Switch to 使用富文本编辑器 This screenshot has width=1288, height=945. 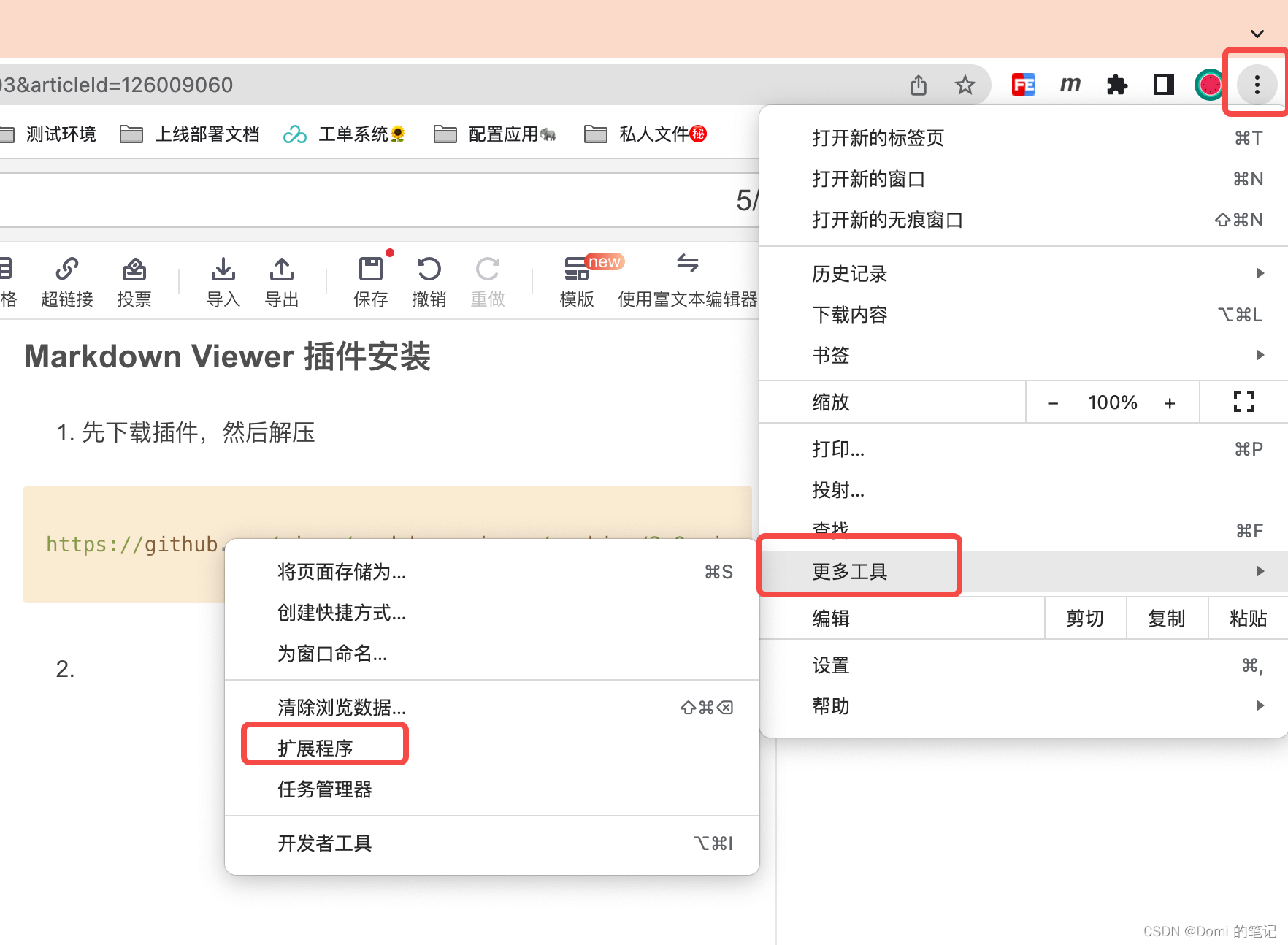tap(688, 282)
